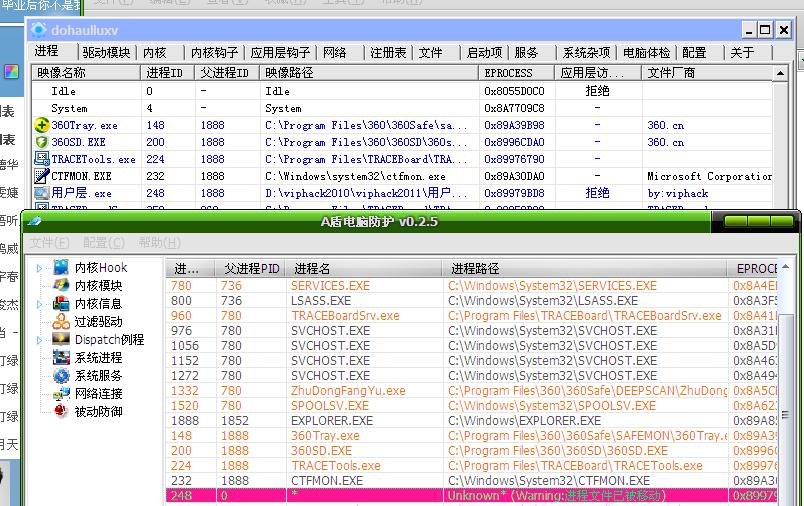804x506 pixels.
Task: Switch to the 配置 tab in dohaulluxv
Action: coord(694,52)
